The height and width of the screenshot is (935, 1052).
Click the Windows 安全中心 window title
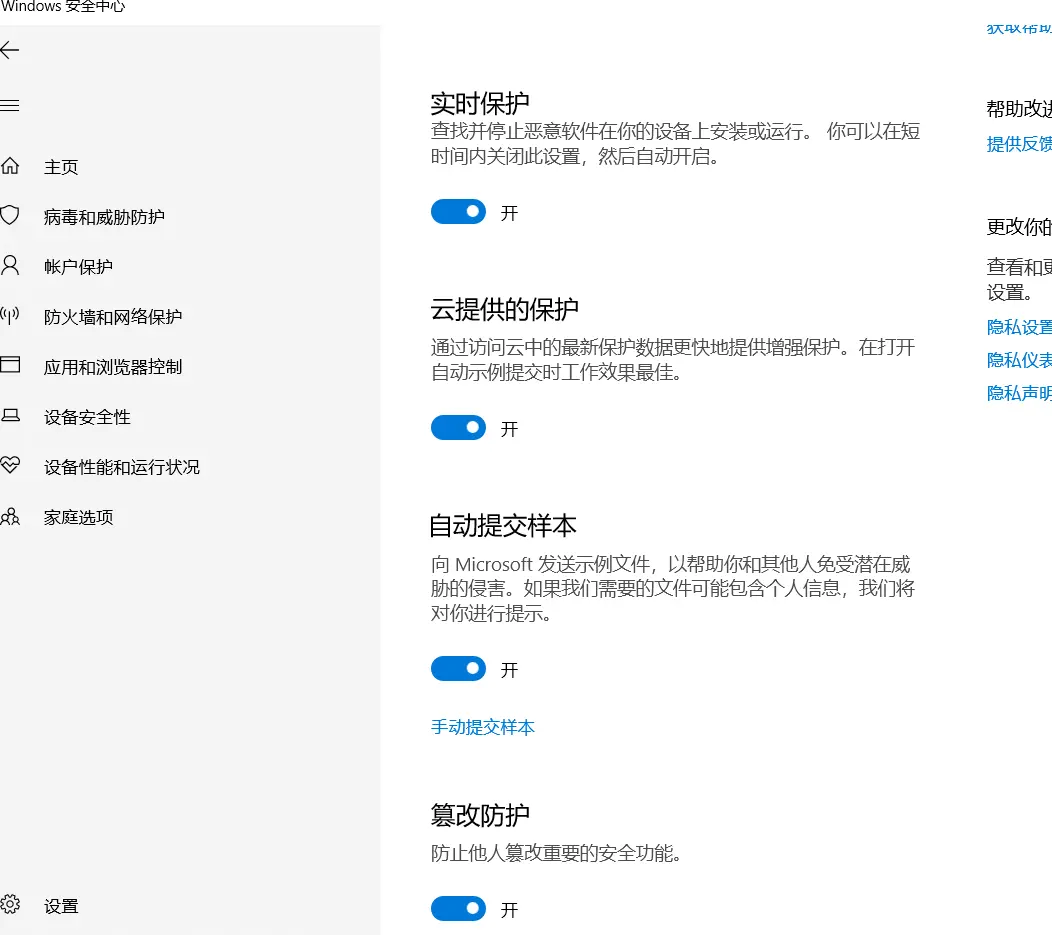pyautogui.click(x=63, y=6)
